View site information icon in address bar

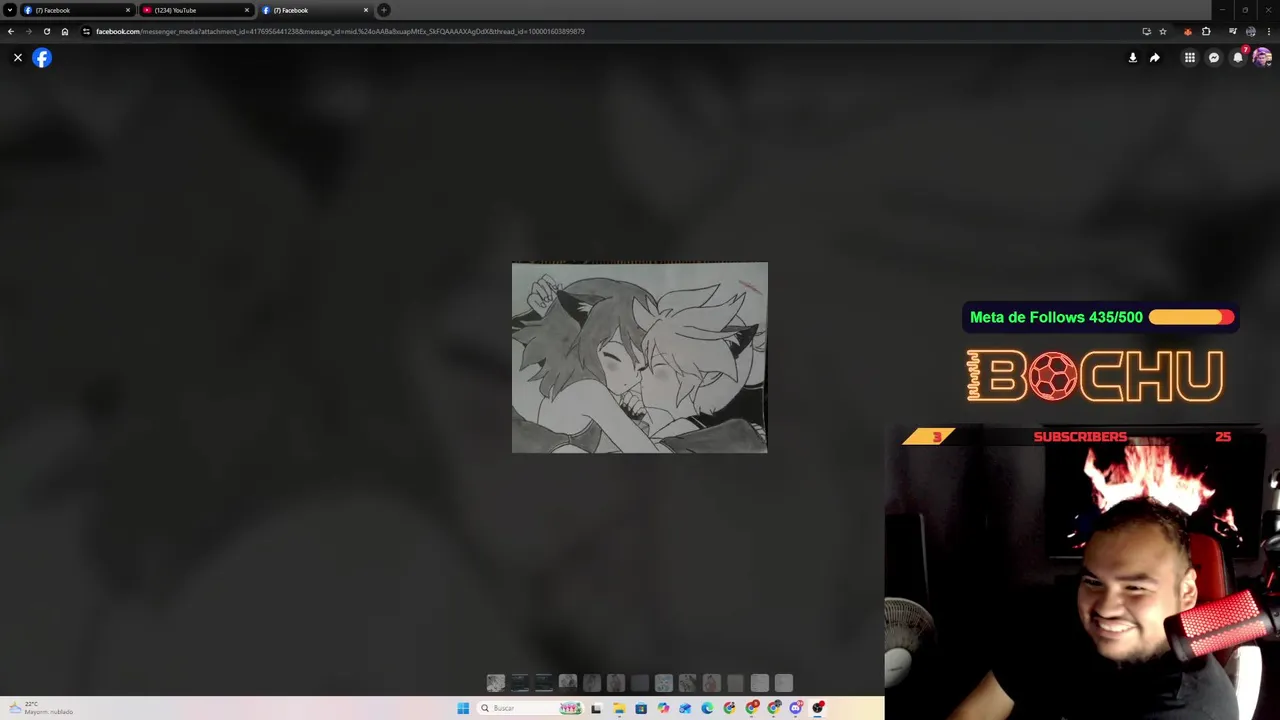86,31
